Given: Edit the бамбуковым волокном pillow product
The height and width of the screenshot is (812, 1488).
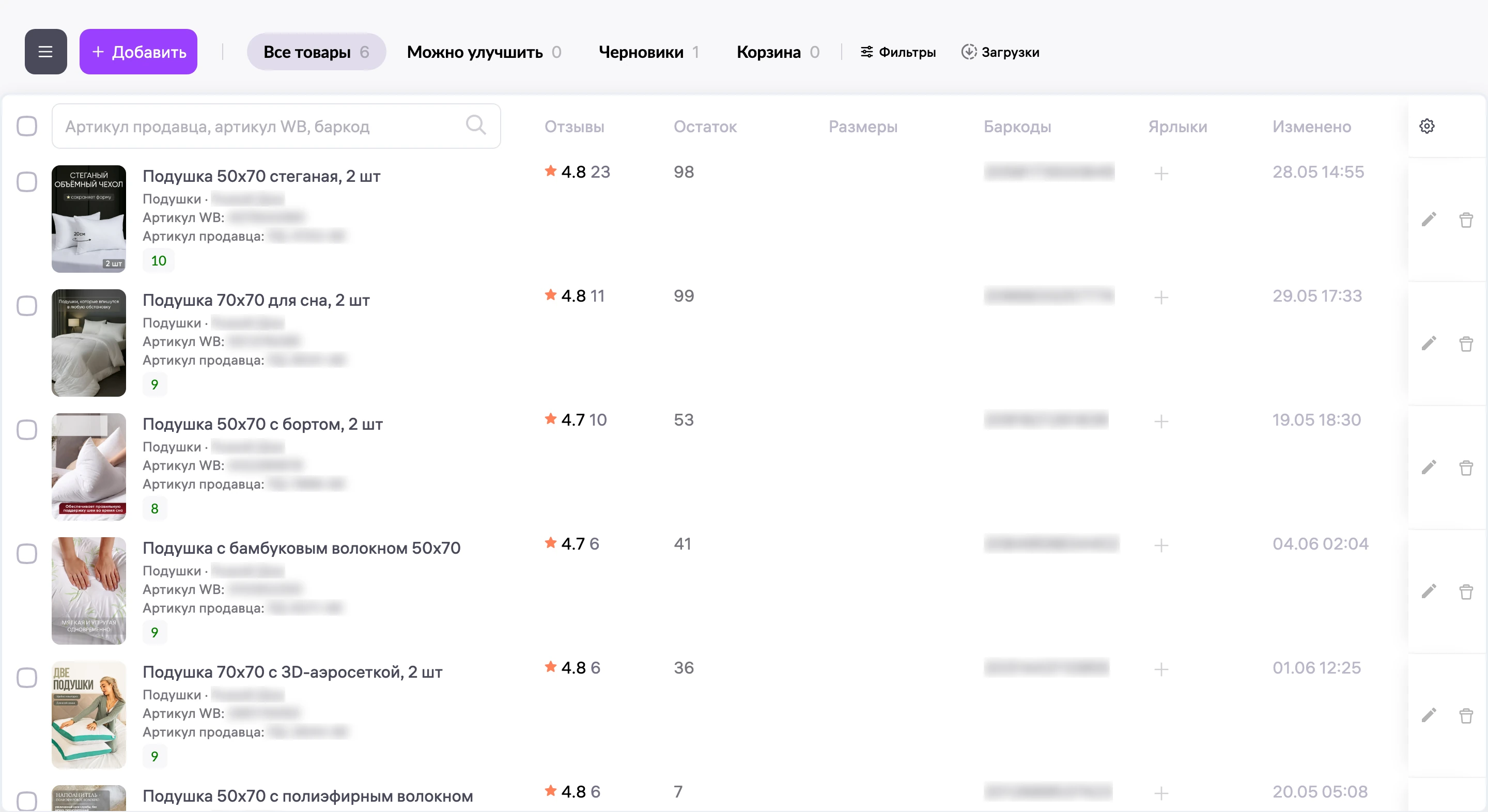Looking at the screenshot, I should click(1429, 591).
